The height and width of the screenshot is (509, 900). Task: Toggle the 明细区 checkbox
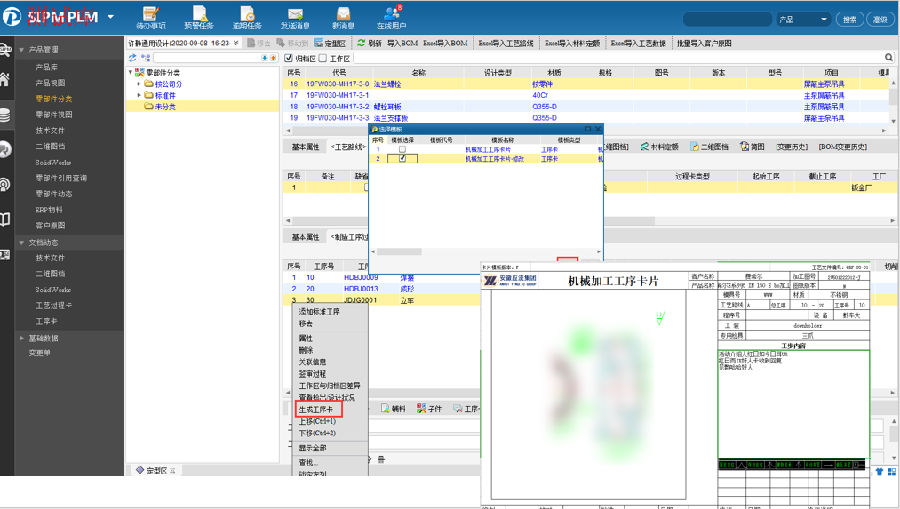[290, 58]
